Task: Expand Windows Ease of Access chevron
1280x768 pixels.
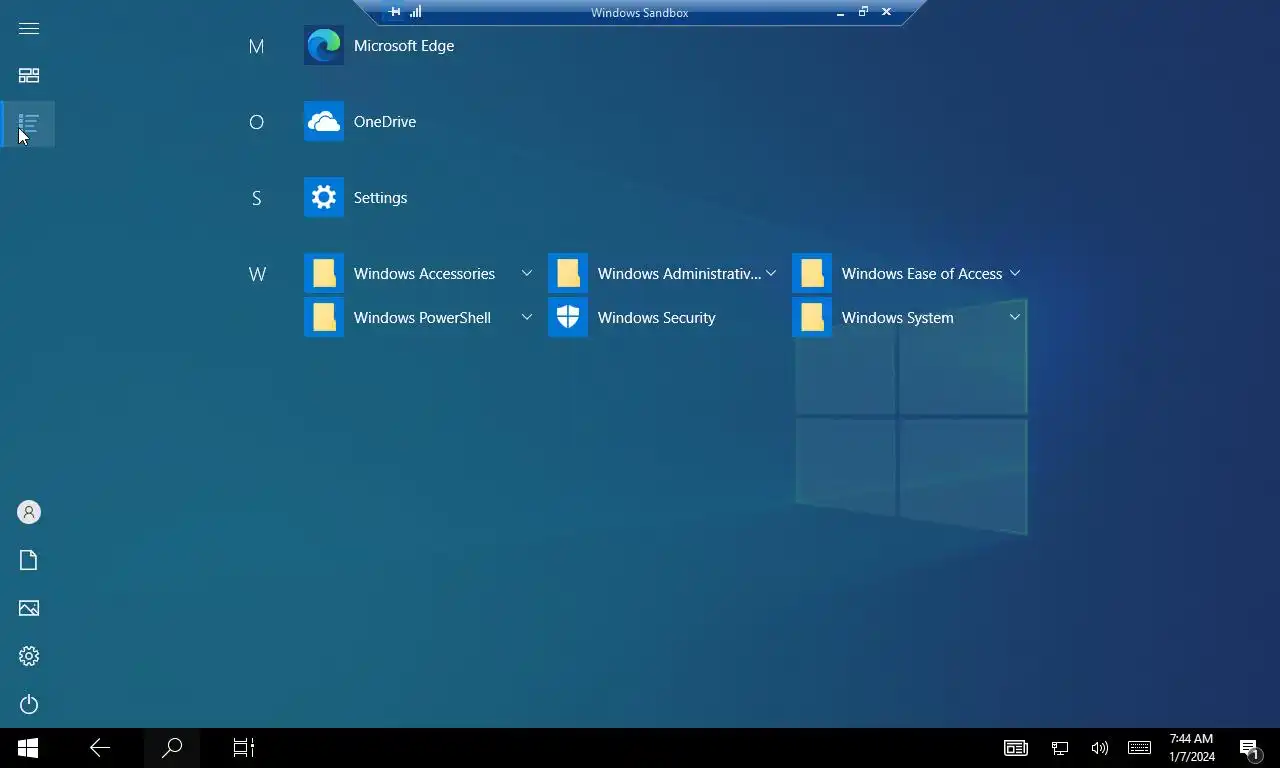Action: 1015,274
